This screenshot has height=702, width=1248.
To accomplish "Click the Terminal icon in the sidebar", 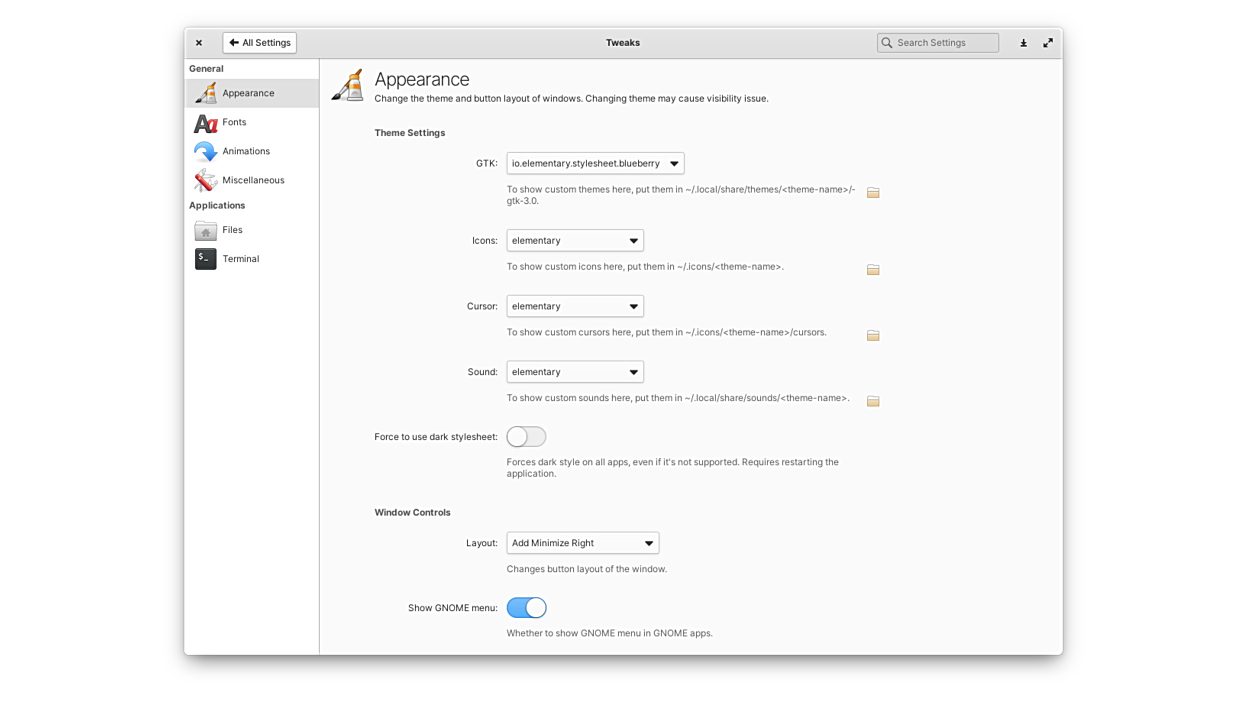I will click(x=206, y=259).
